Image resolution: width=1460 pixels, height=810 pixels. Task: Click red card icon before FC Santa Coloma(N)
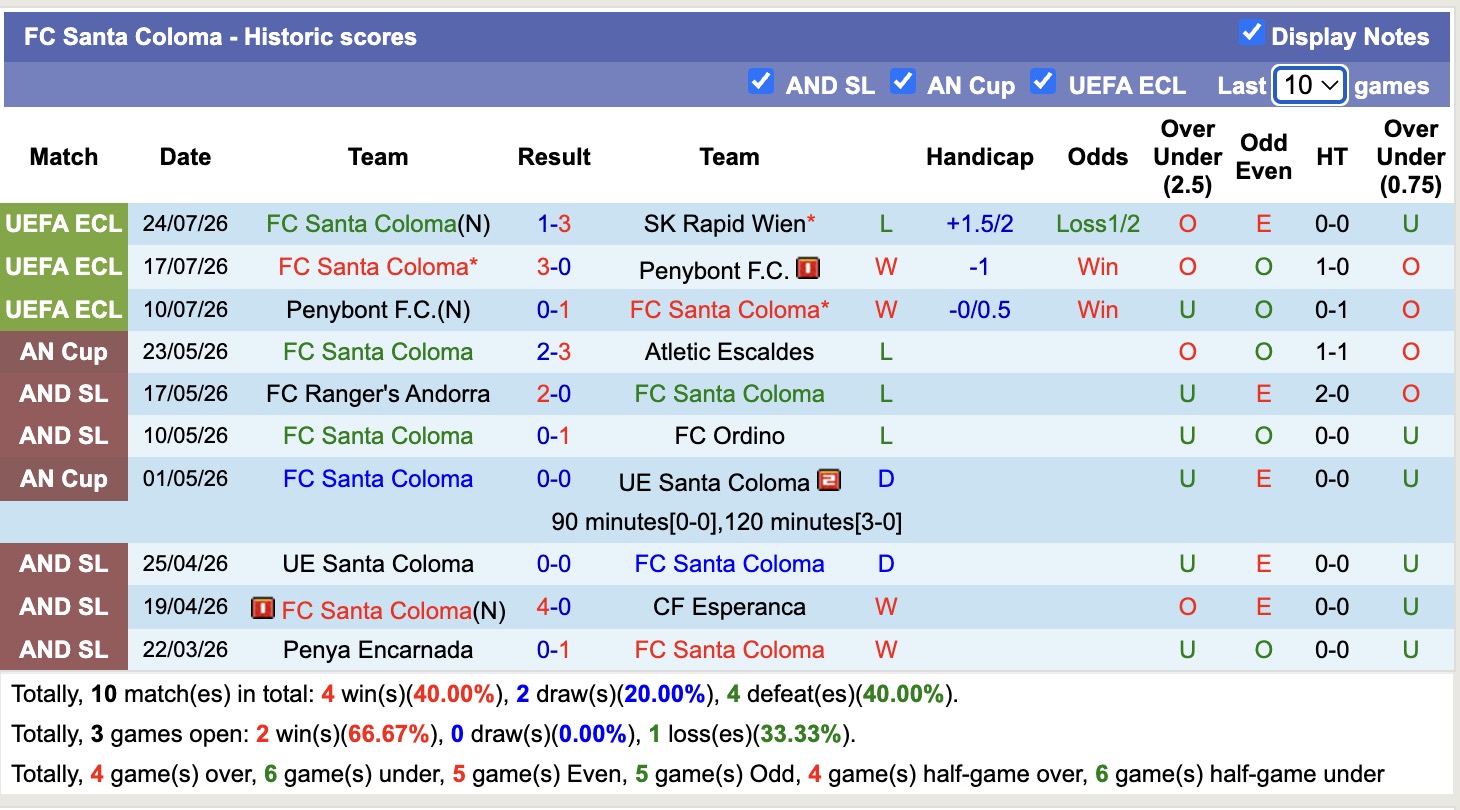[263, 608]
